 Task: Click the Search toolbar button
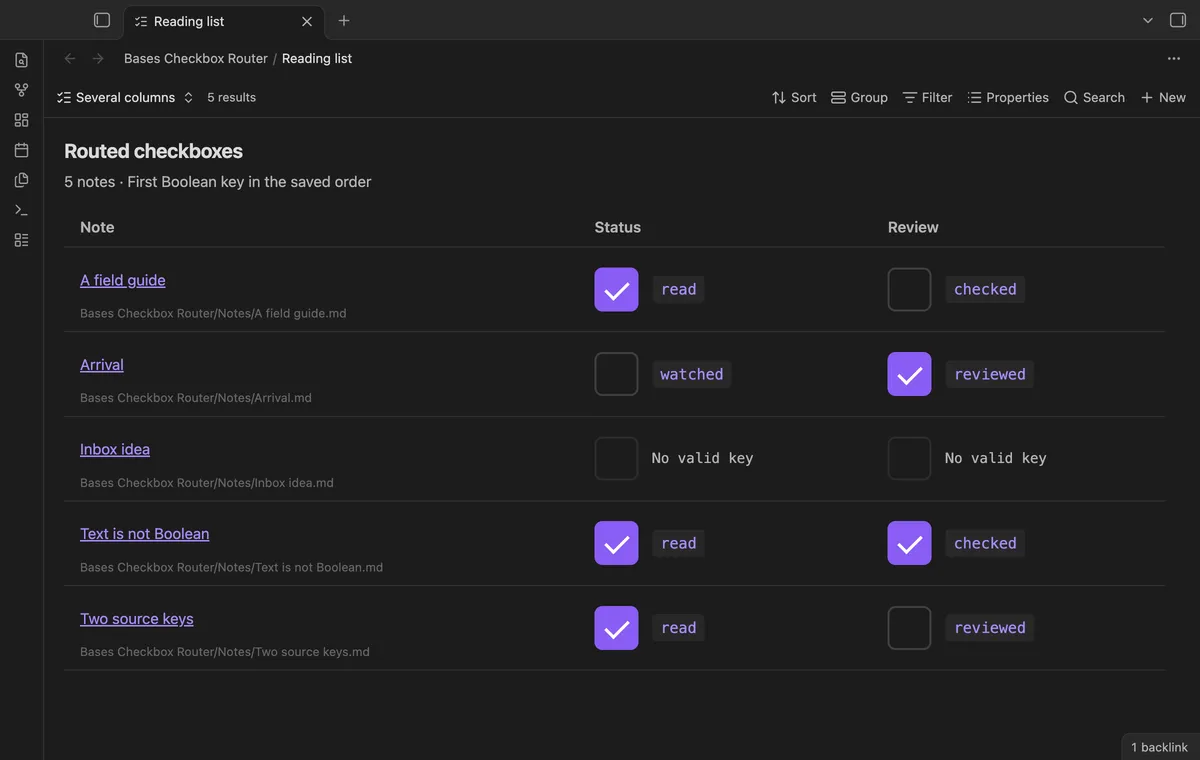coord(1094,97)
